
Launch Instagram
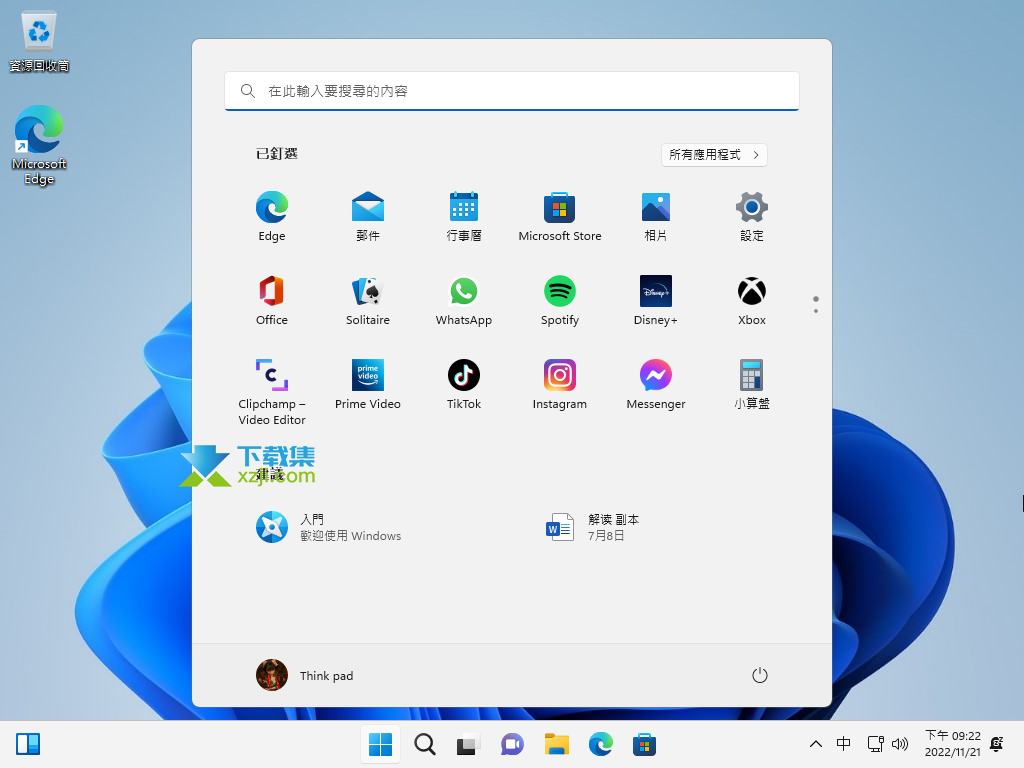point(560,385)
